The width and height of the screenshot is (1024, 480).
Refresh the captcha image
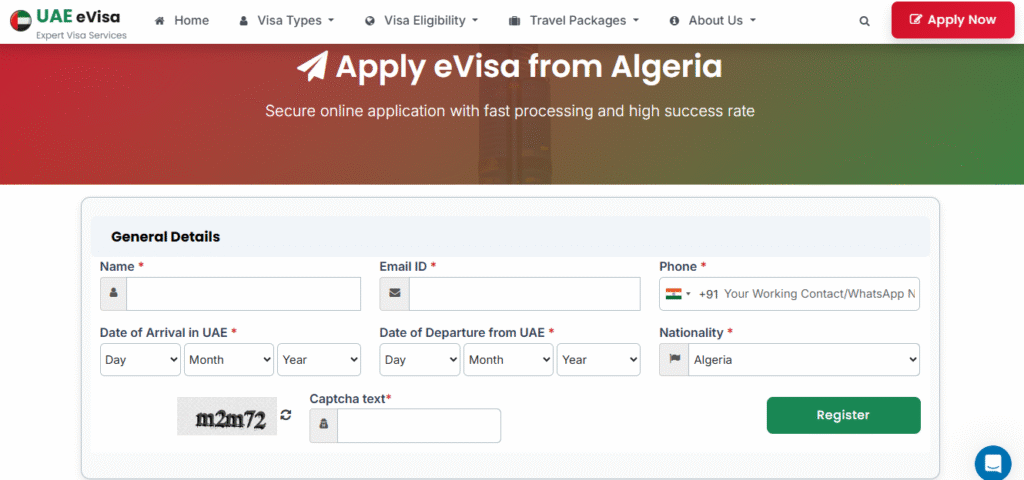click(286, 415)
